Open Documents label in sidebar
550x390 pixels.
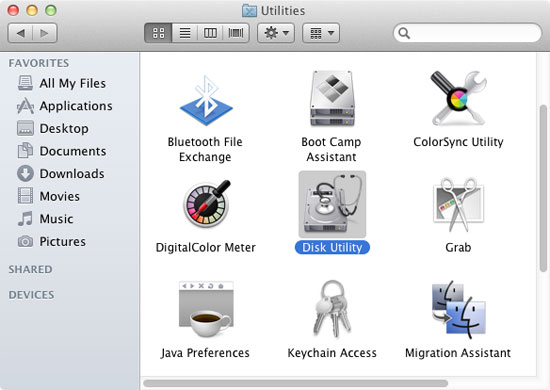click(x=73, y=151)
